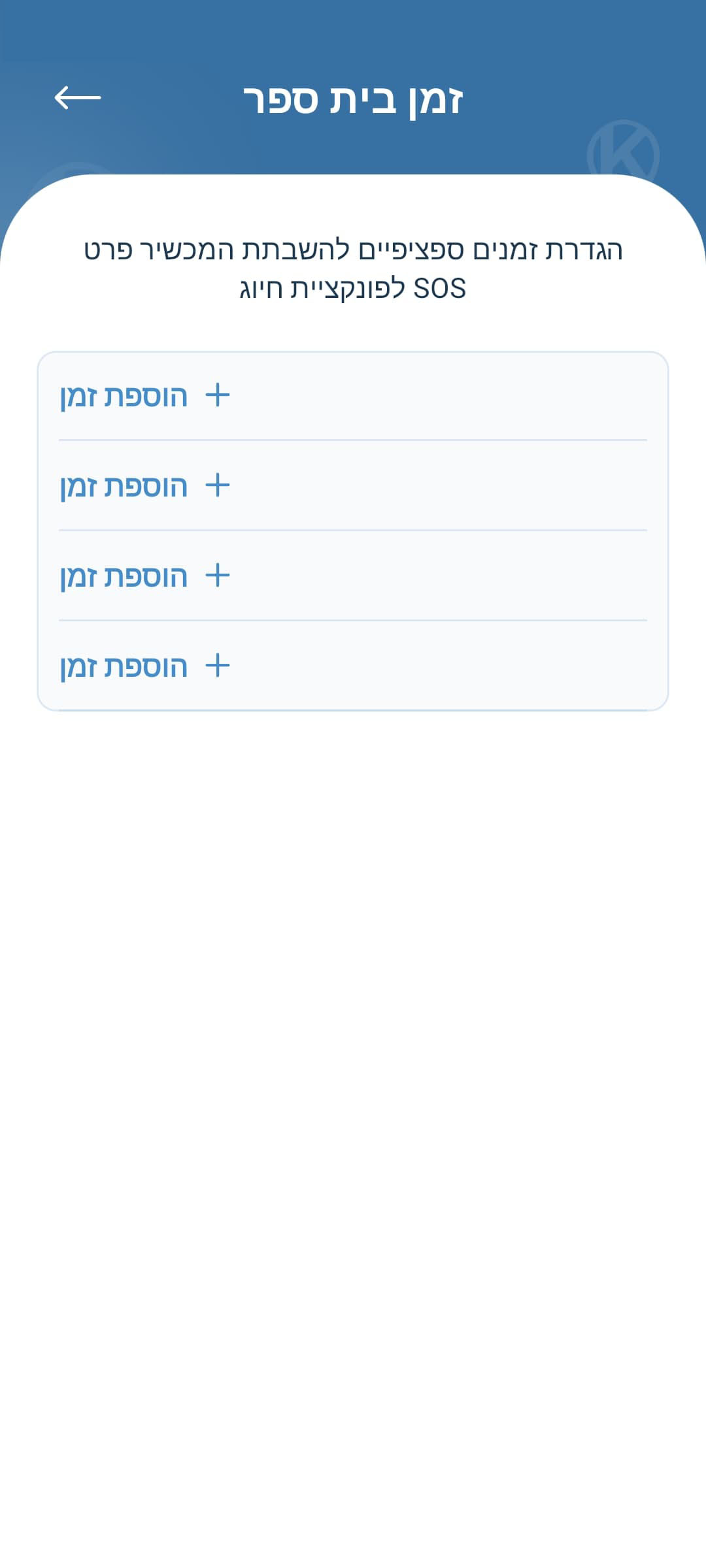This screenshot has height=1568, width=706.
Task: Click the faded circle logo at the header's left edge
Action: point(72,171)
